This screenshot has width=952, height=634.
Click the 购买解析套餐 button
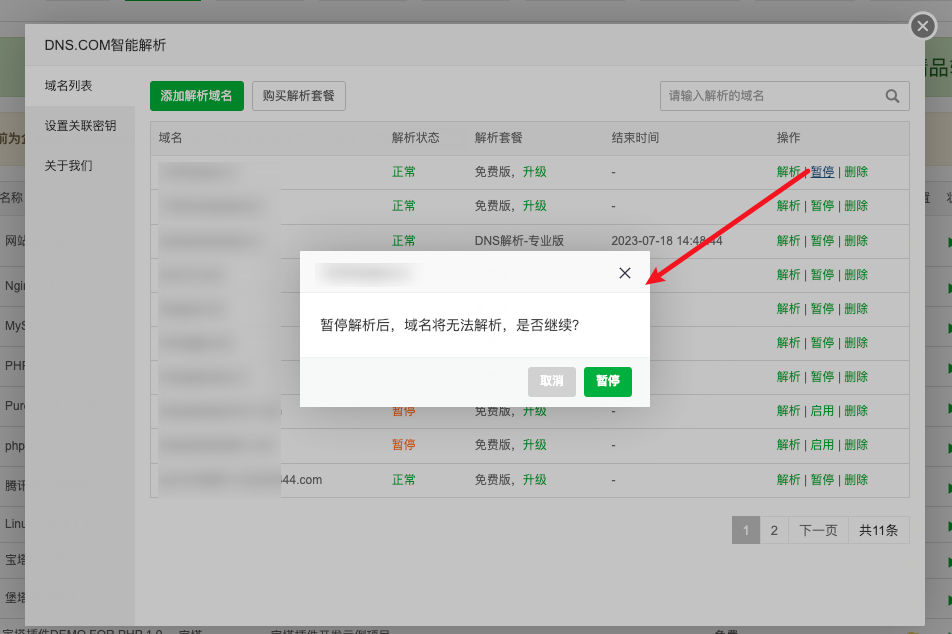pos(299,96)
